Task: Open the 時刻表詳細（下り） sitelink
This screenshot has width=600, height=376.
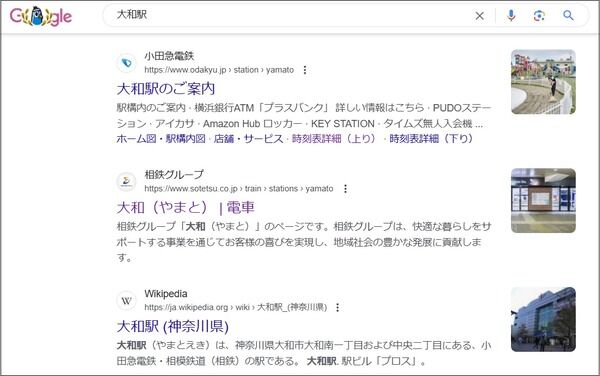Action: [431, 138]
